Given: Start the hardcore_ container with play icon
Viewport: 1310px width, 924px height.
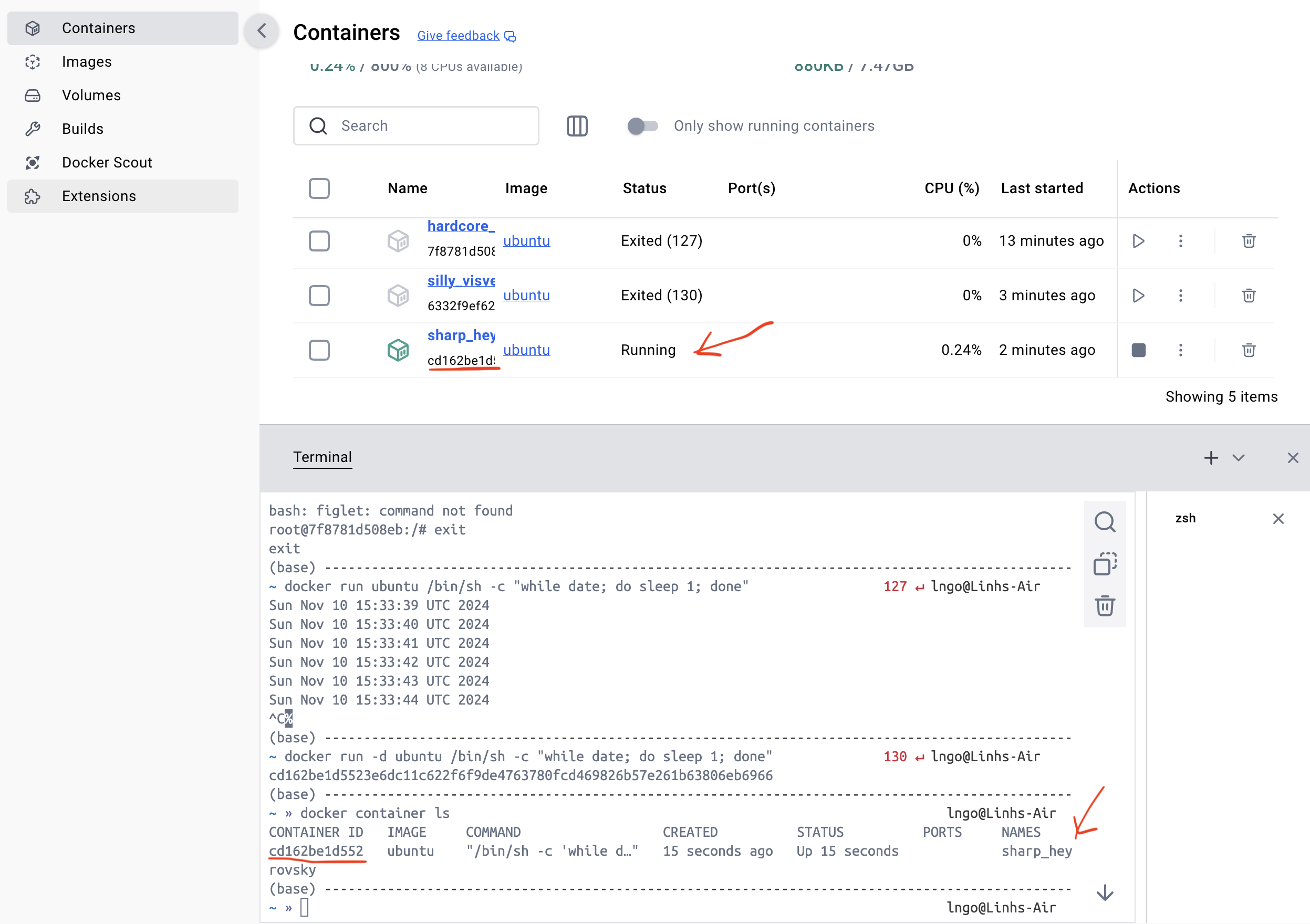Looking at the screenshot, I should tap(1138, 240).
